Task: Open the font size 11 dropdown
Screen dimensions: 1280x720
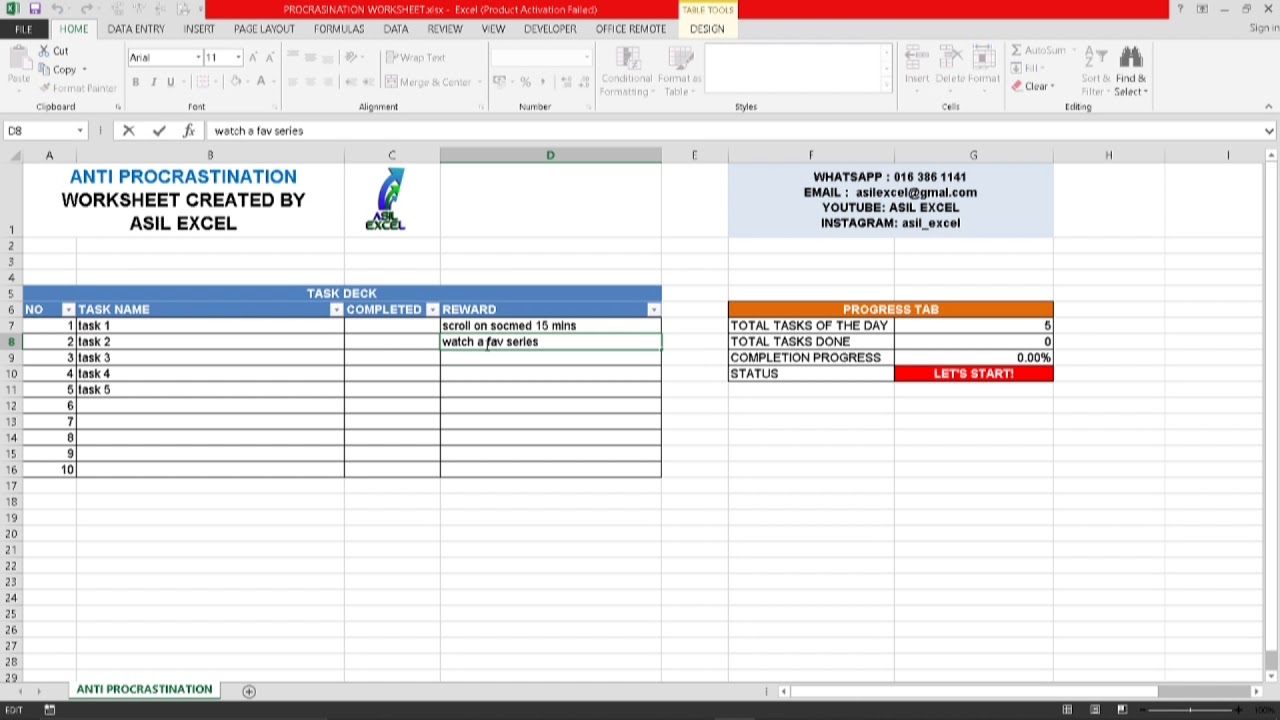Action: coord(238,57)
